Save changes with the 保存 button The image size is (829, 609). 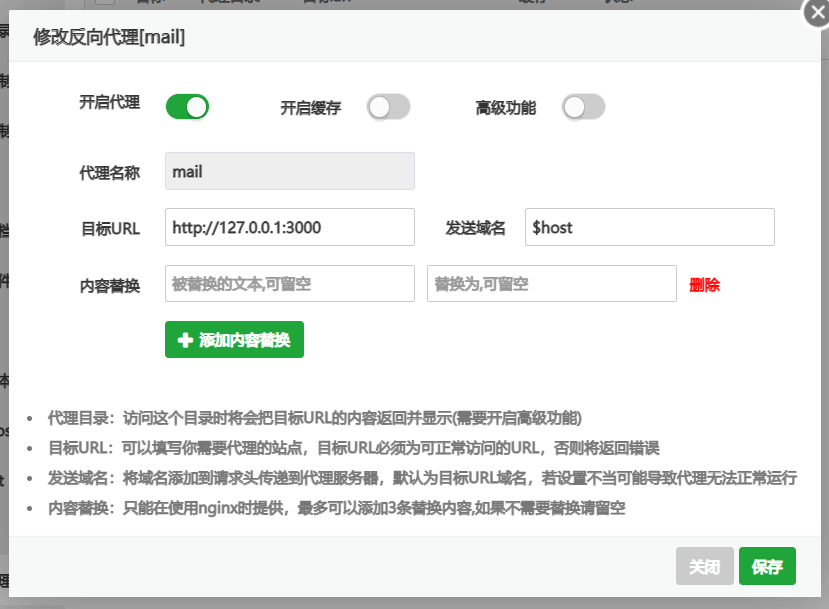tap(767, 567)
